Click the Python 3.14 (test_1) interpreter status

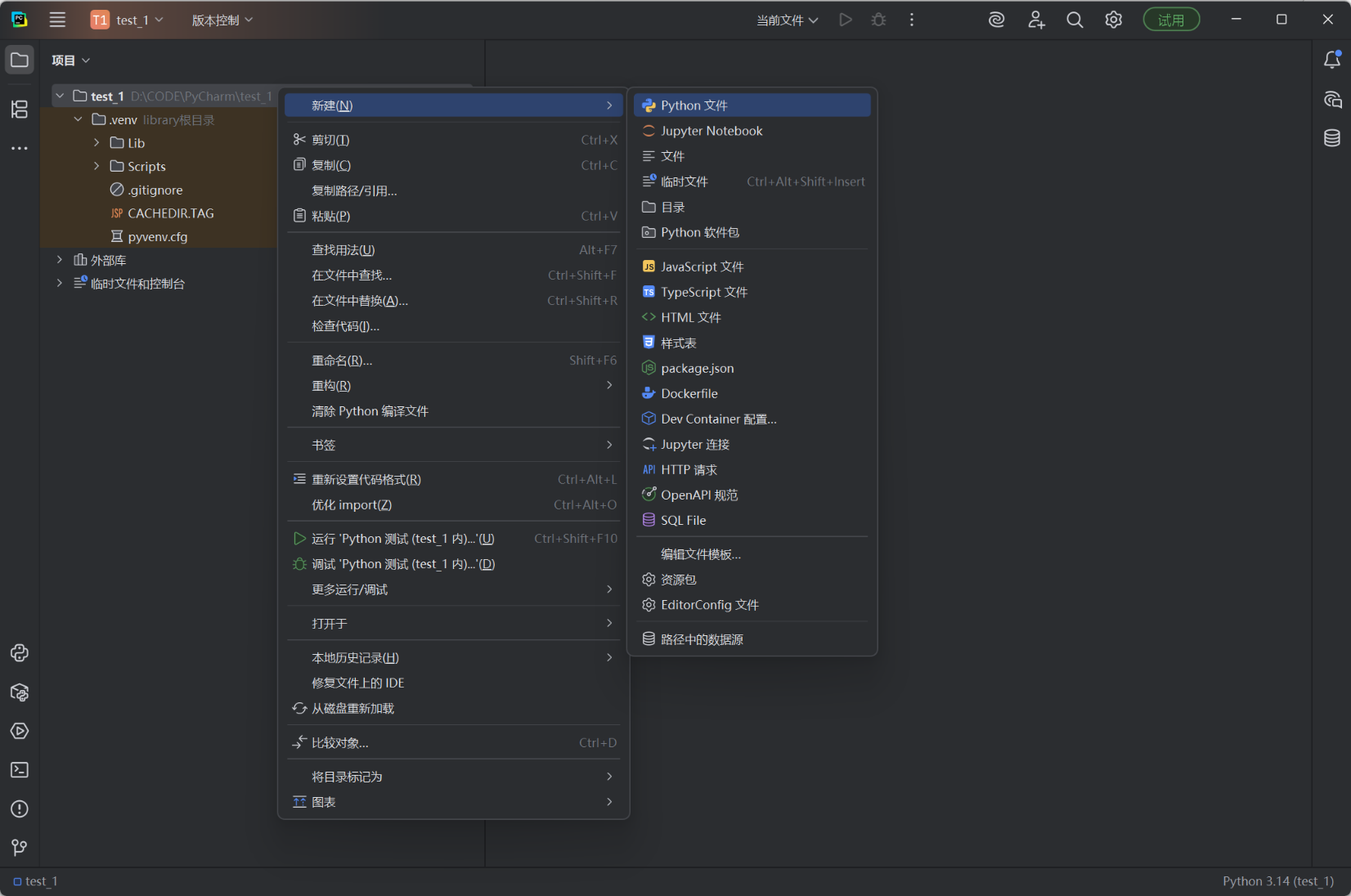1278,881
